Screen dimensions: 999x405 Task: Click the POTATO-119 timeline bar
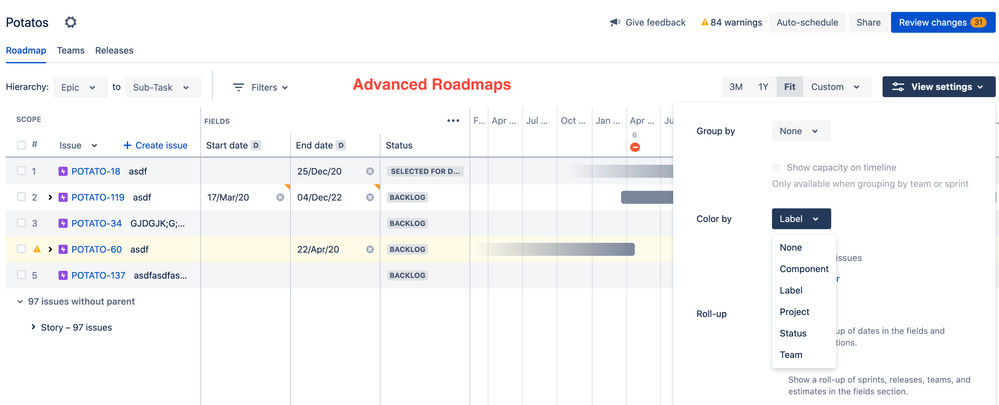click(x=647, y=197)
